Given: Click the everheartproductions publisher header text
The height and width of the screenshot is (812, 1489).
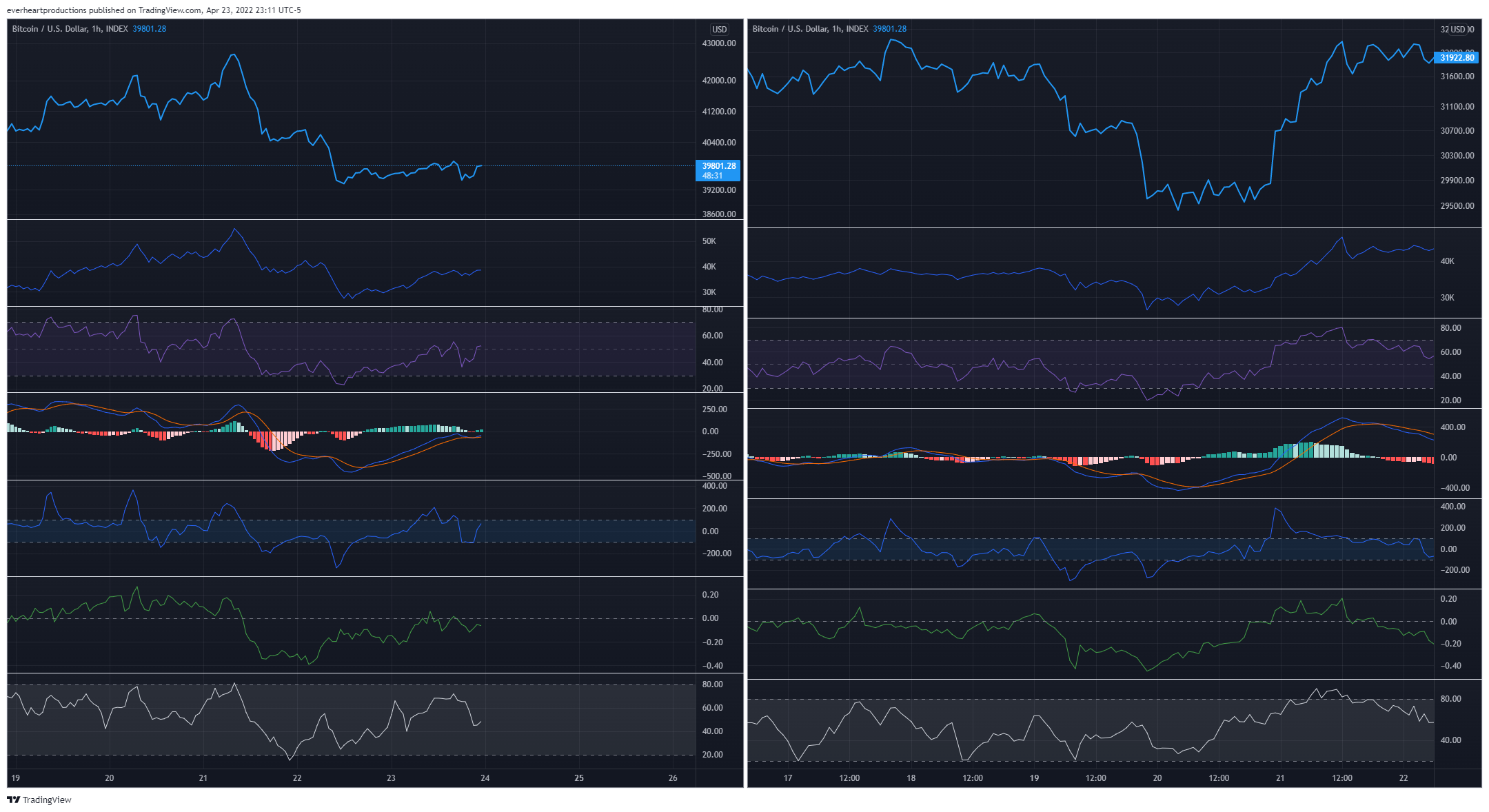Looking at the screenshot, I should pos(154,10).
